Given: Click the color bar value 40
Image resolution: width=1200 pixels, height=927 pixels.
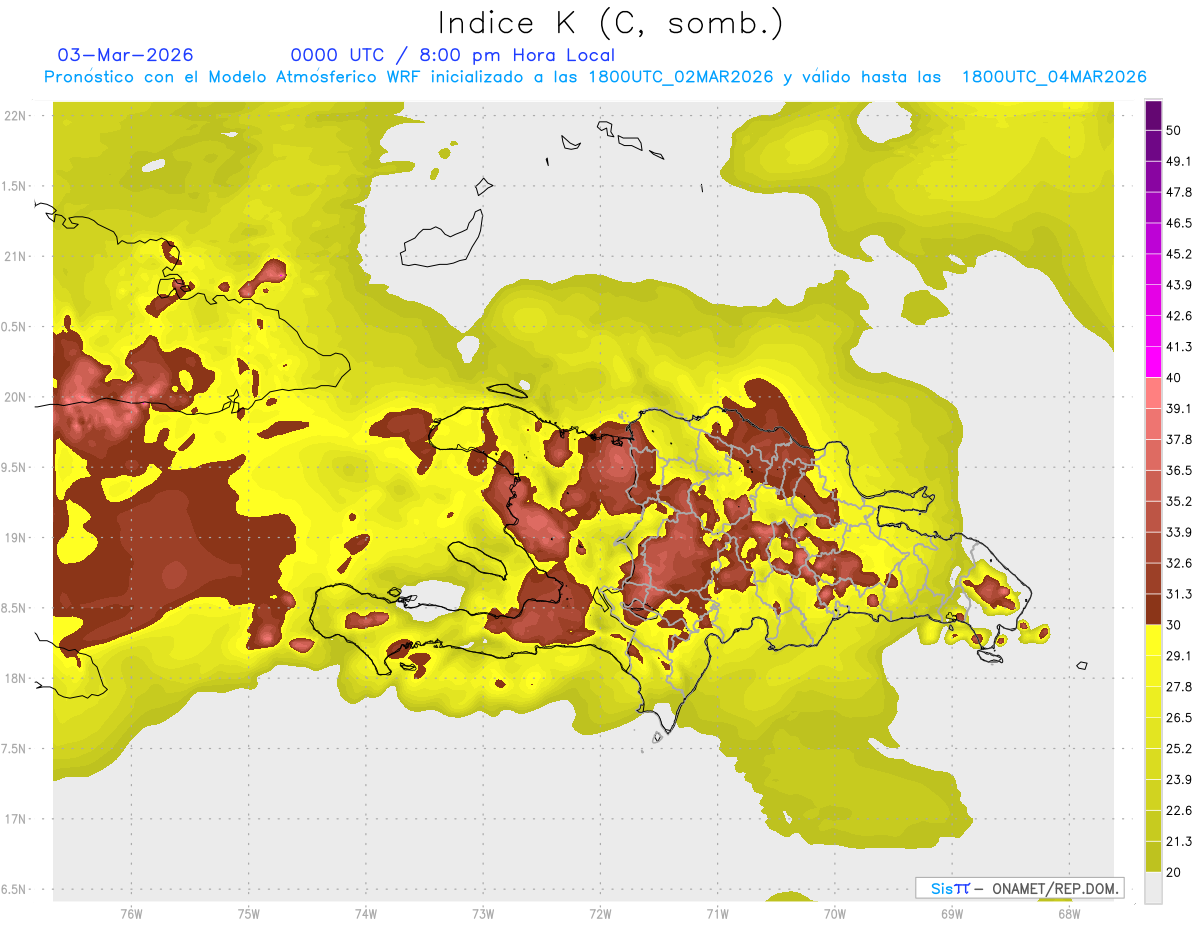Looking at the screenshot, I should point(1174,378).
